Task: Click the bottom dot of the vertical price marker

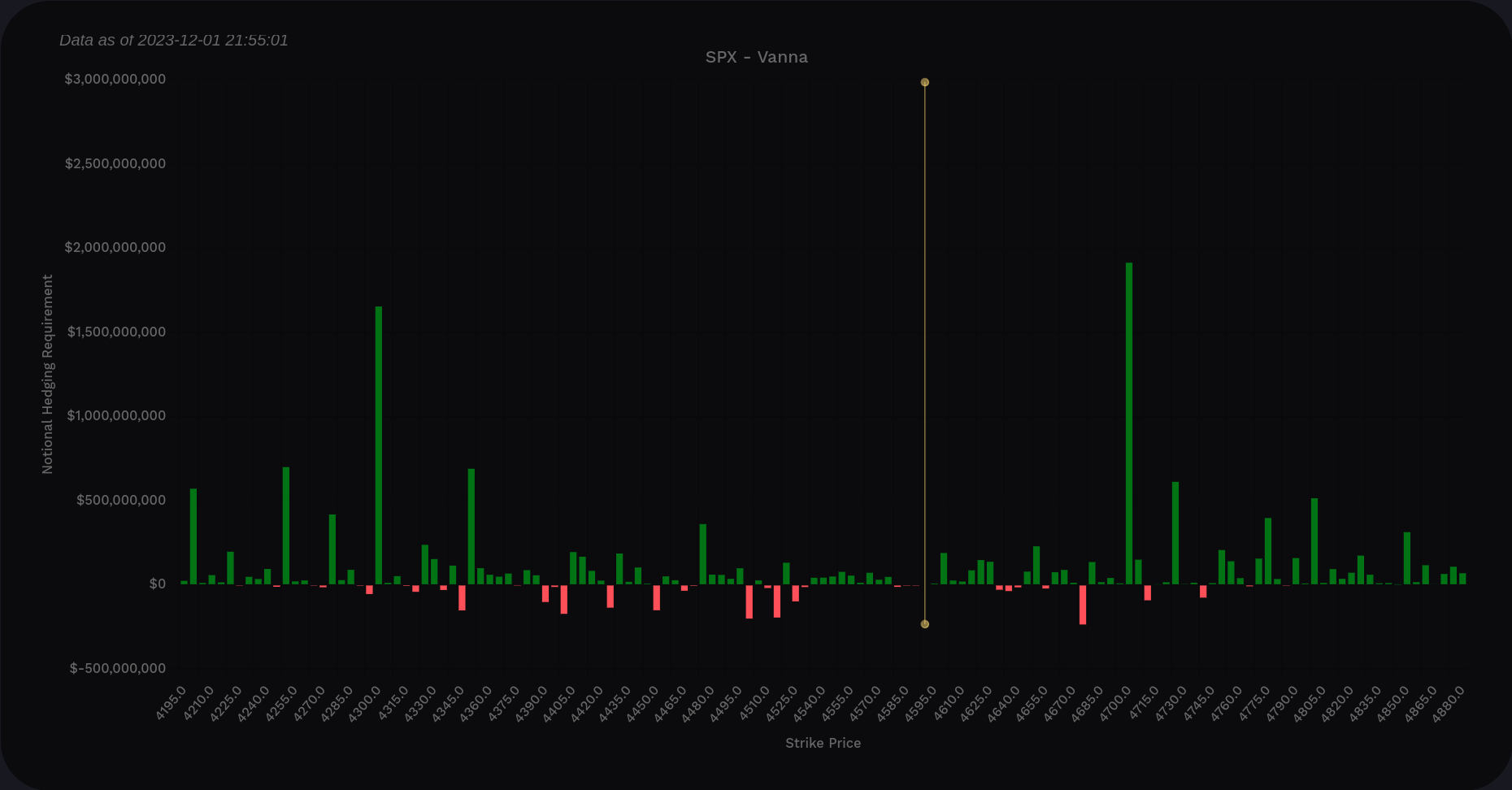Action: [x=925, y=624]
